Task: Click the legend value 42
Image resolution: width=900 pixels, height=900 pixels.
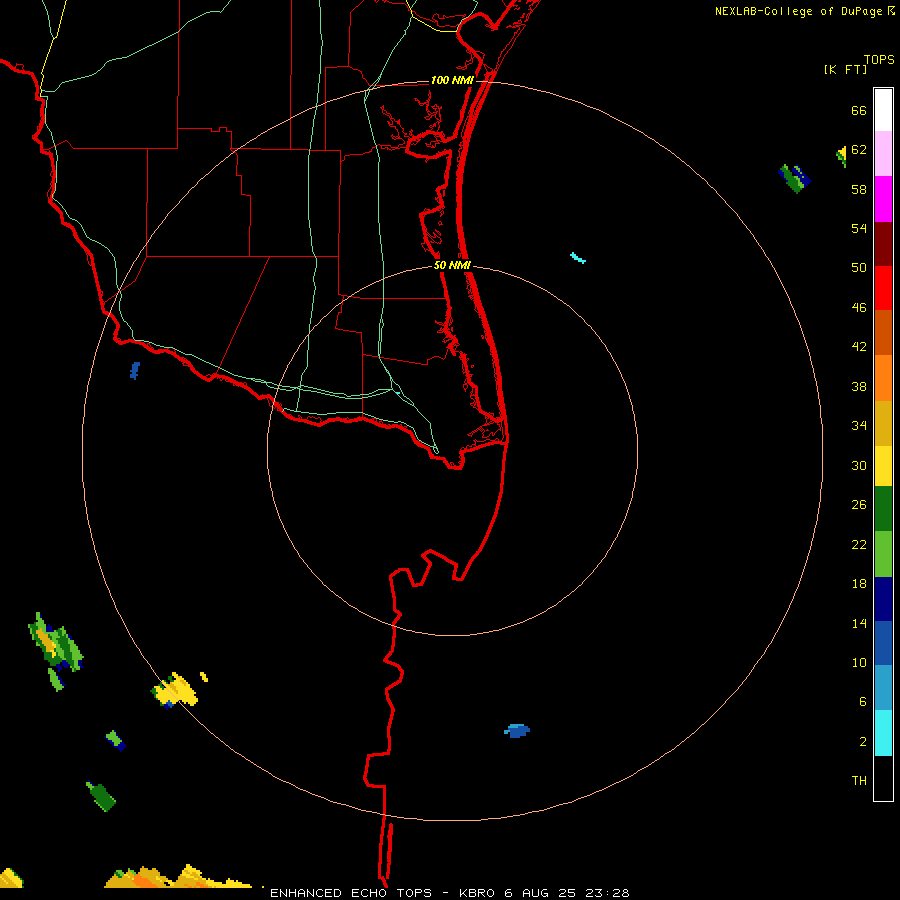Action: tap(859, 347)
